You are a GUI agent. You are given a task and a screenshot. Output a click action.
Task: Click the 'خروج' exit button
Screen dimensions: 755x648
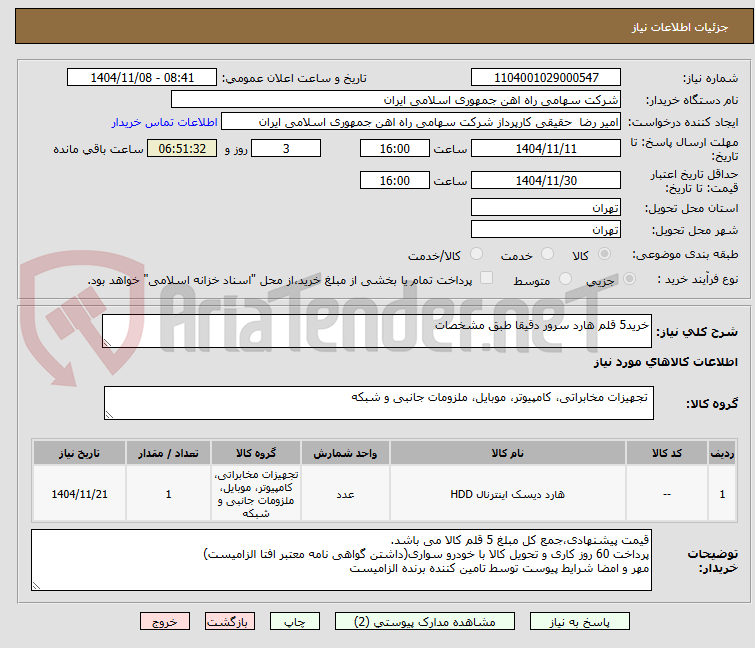pos(165,622)
